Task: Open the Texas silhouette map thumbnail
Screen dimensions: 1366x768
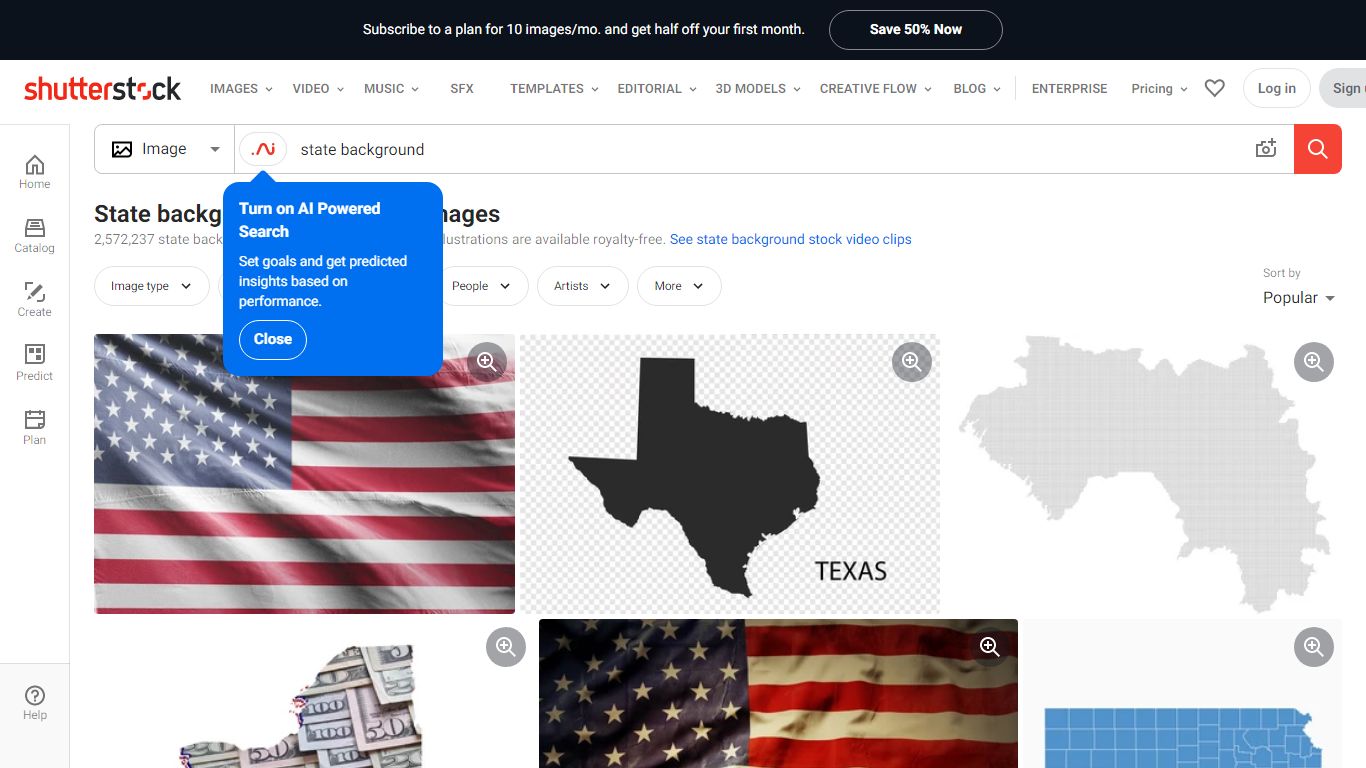Action: pos(730,473)
